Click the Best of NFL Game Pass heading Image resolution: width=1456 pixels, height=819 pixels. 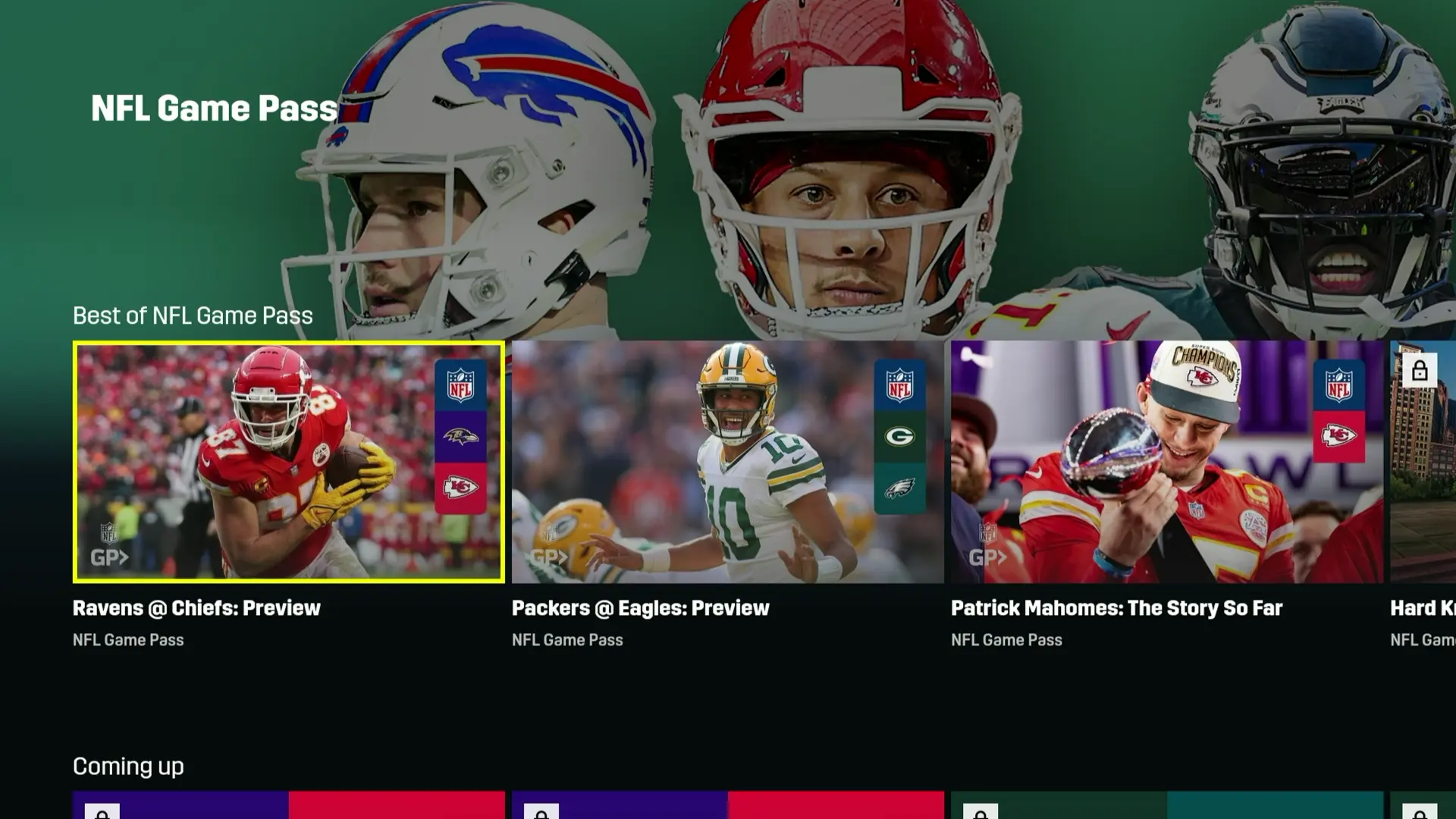(x=193, y=315)
